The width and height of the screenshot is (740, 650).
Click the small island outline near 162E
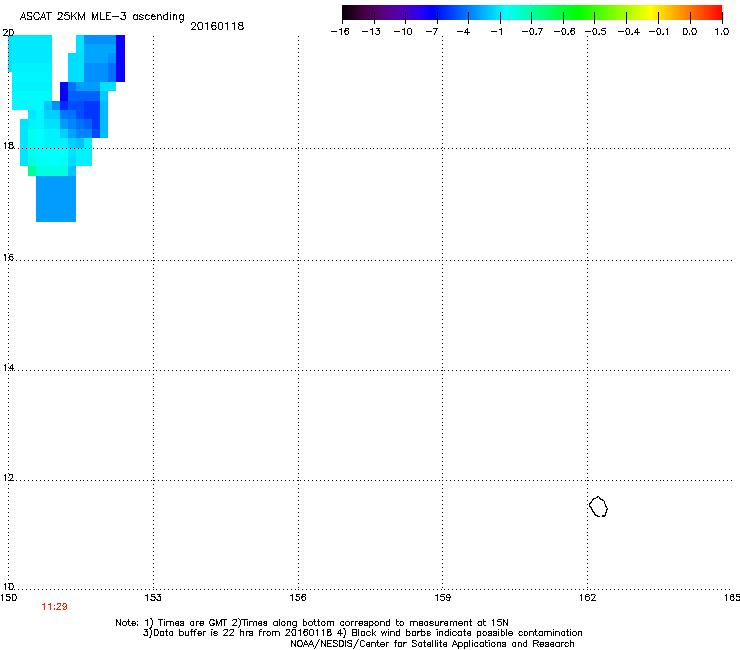(598, 506)
